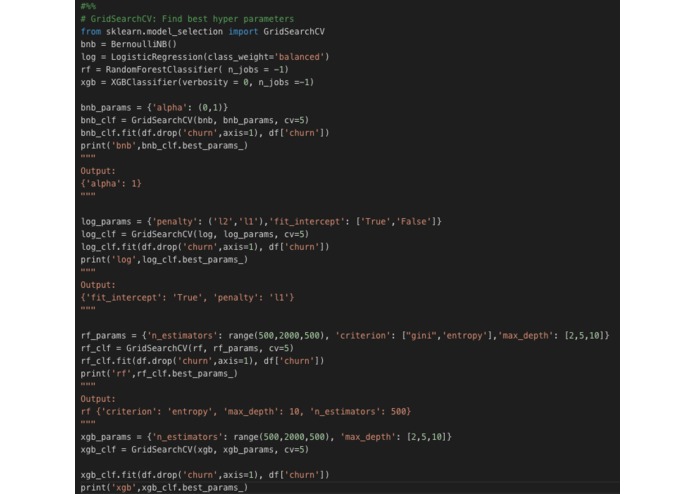
Task: Click the log_params penalty dictionary line
Action: (x=261, y=222)
